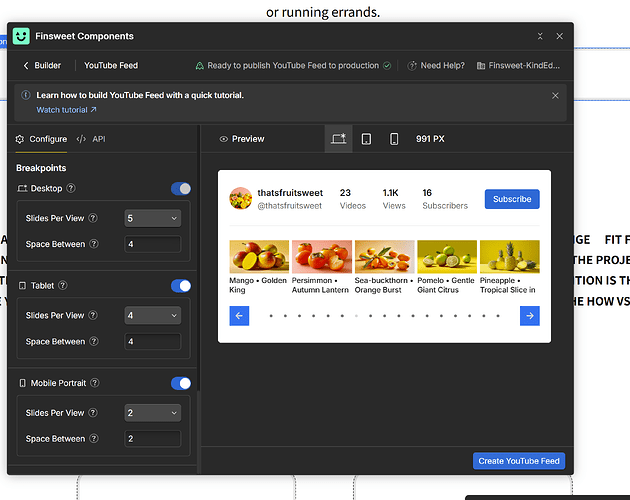The height and width of the screenshot is (500, 630).
Task: Click the Desktop Space Between input
Action: pyautogui.click(x=153, y=244)
